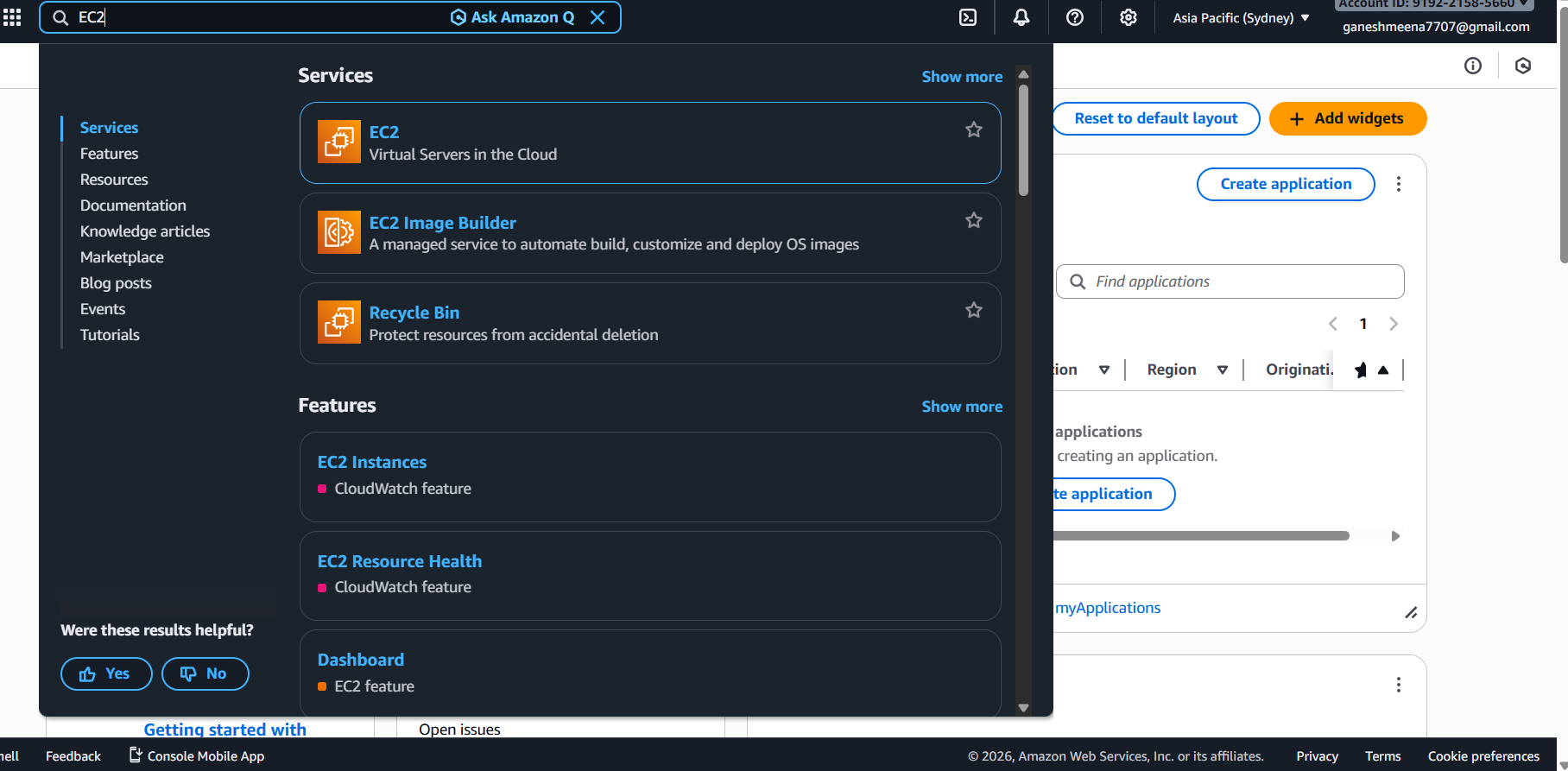Viewport: 1568px width, 771px height.
Task: Click the EC2 Image Builder icon
Action: coord(338,232)
